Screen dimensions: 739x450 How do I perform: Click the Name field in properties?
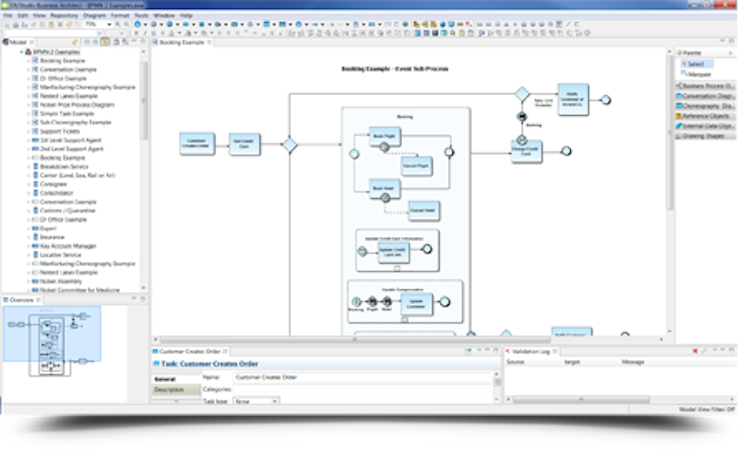click(x=363, y=377)
